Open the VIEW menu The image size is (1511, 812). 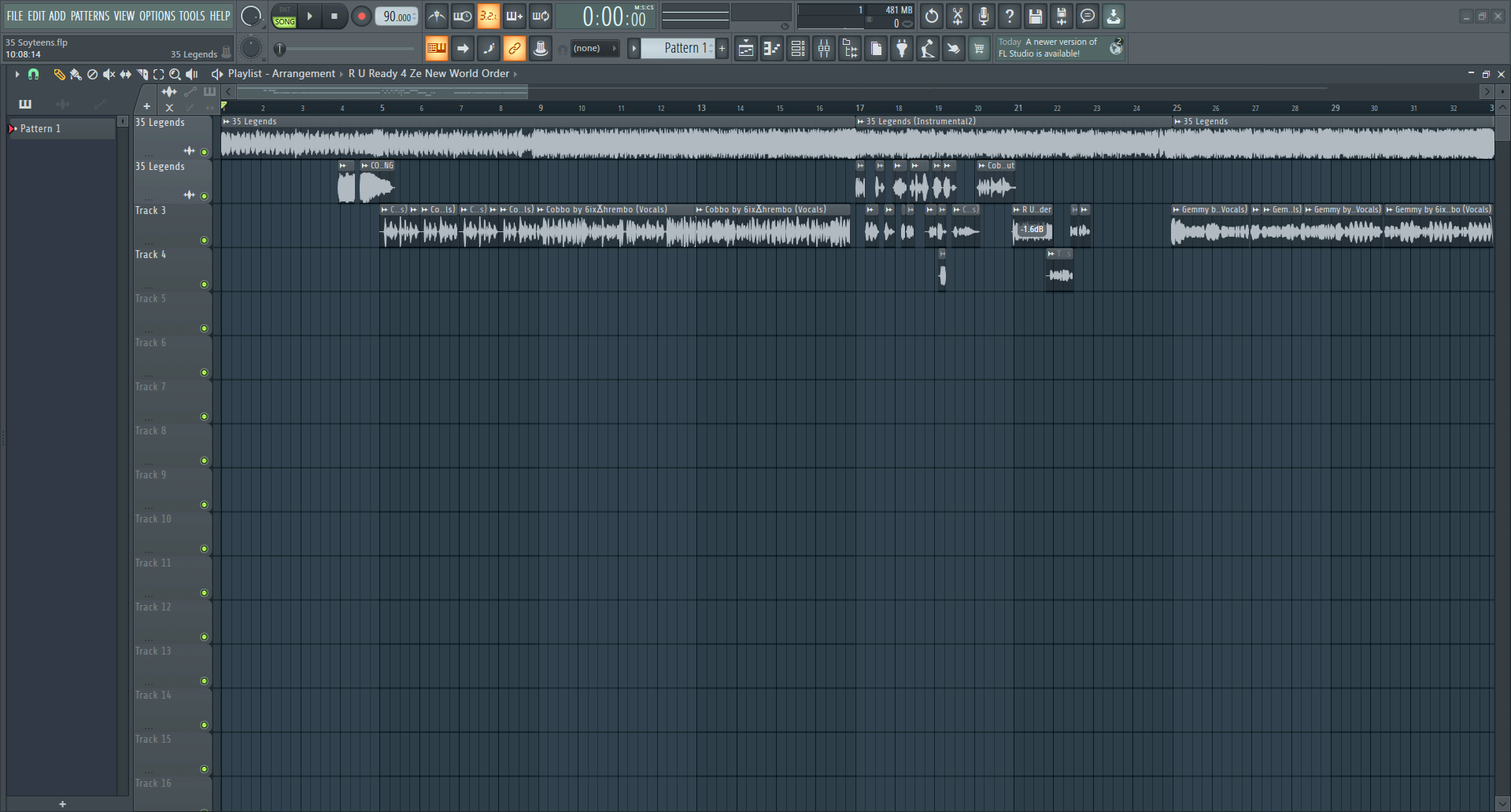point(124,16)
